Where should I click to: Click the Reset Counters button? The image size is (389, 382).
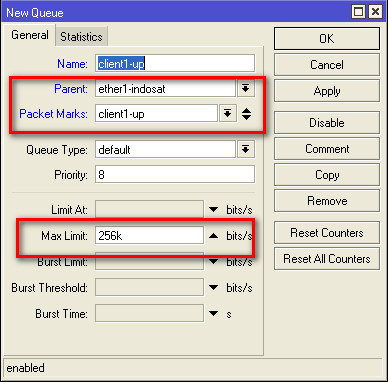(x=327, y=233)
